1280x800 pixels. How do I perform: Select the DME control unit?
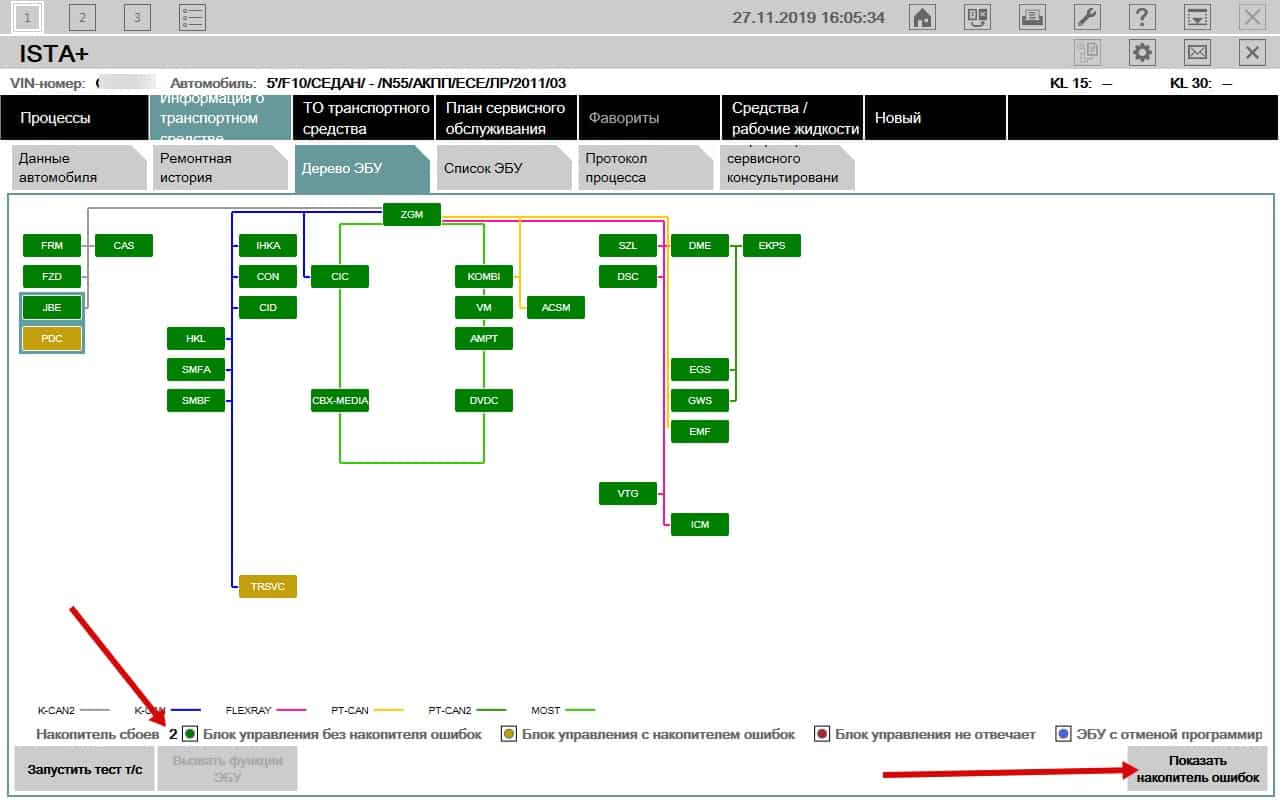click(700, 245)
